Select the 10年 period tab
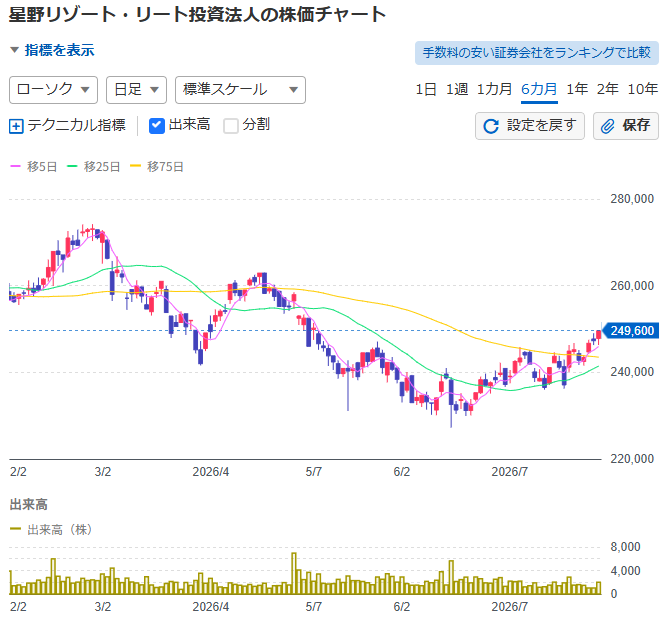This screenshot has width=668, height=619. click(642, 89)
